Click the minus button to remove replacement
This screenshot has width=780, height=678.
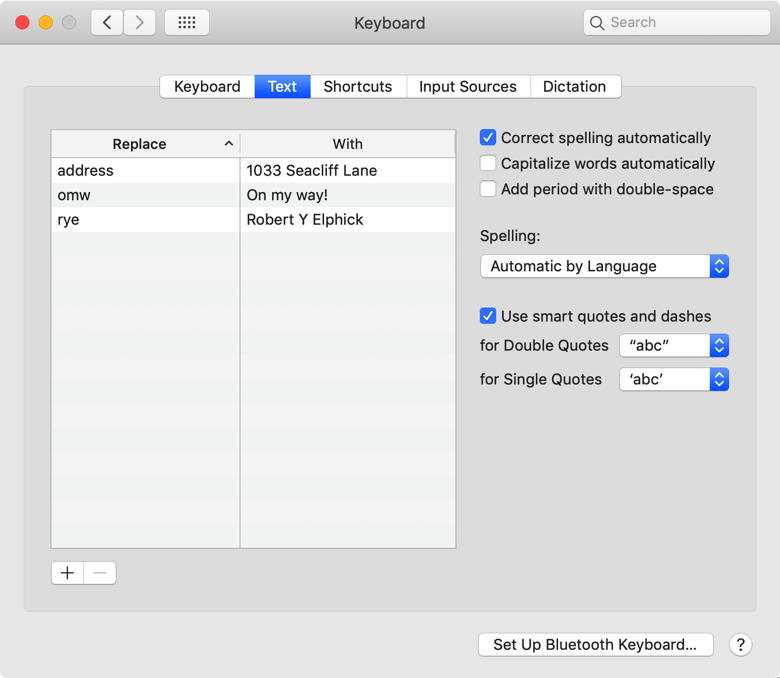tap(100, 573)
